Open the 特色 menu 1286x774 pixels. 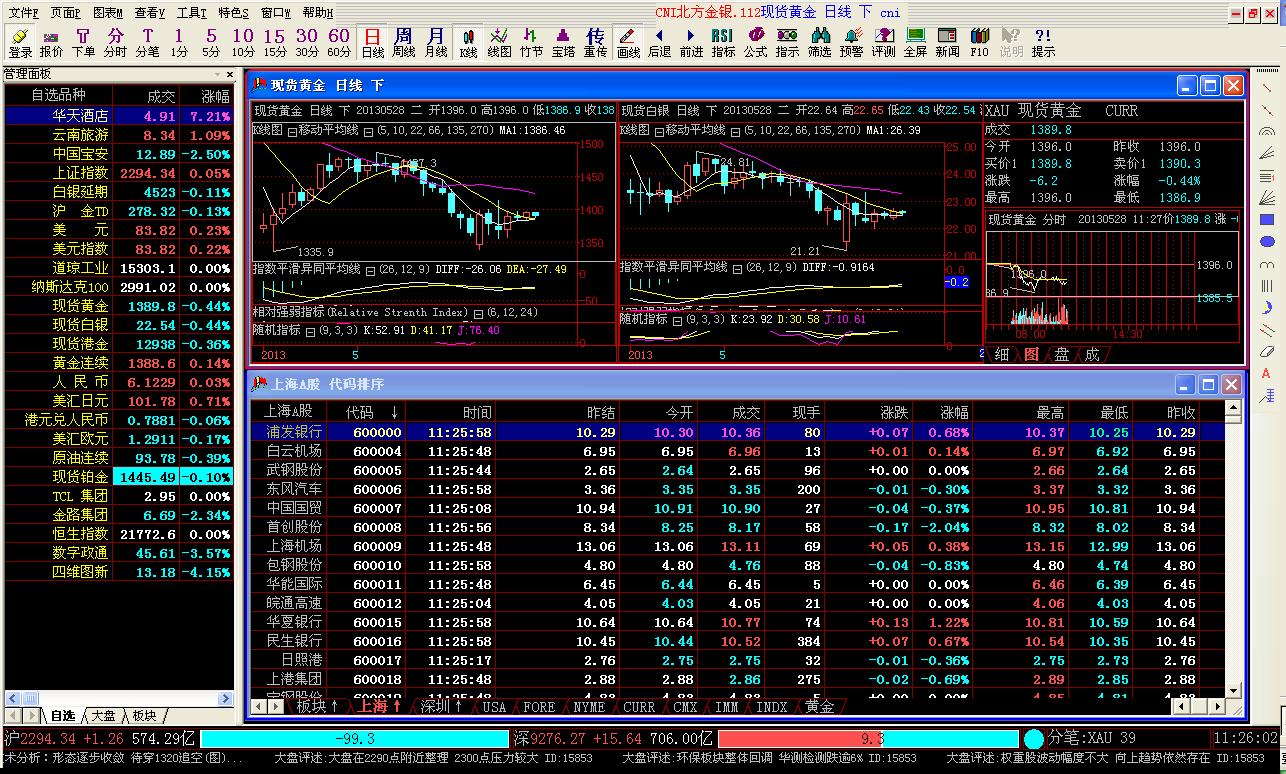pyautogui.click(x=233, y=12)
